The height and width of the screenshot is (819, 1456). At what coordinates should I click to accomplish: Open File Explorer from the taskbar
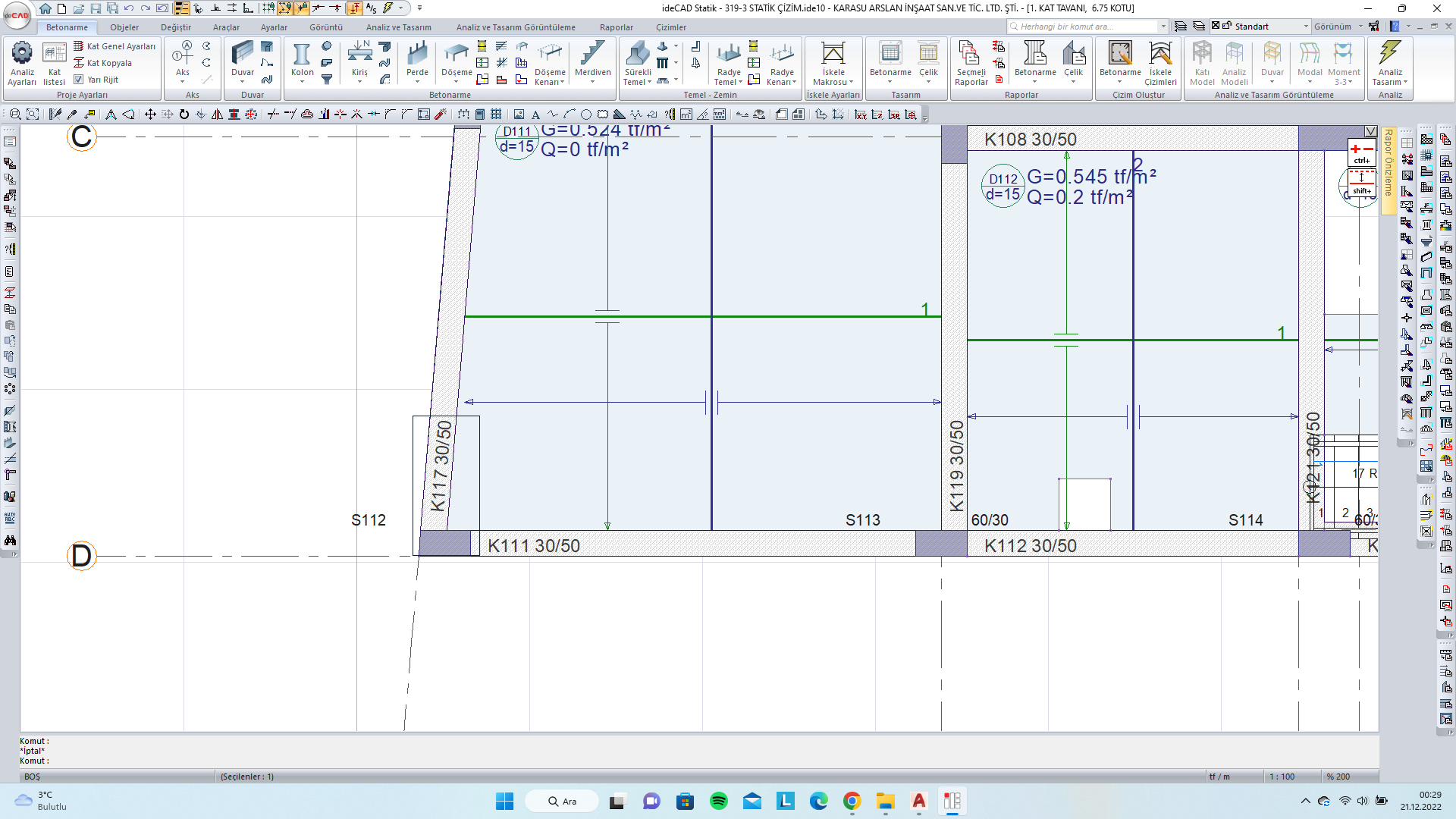[886, 801]
